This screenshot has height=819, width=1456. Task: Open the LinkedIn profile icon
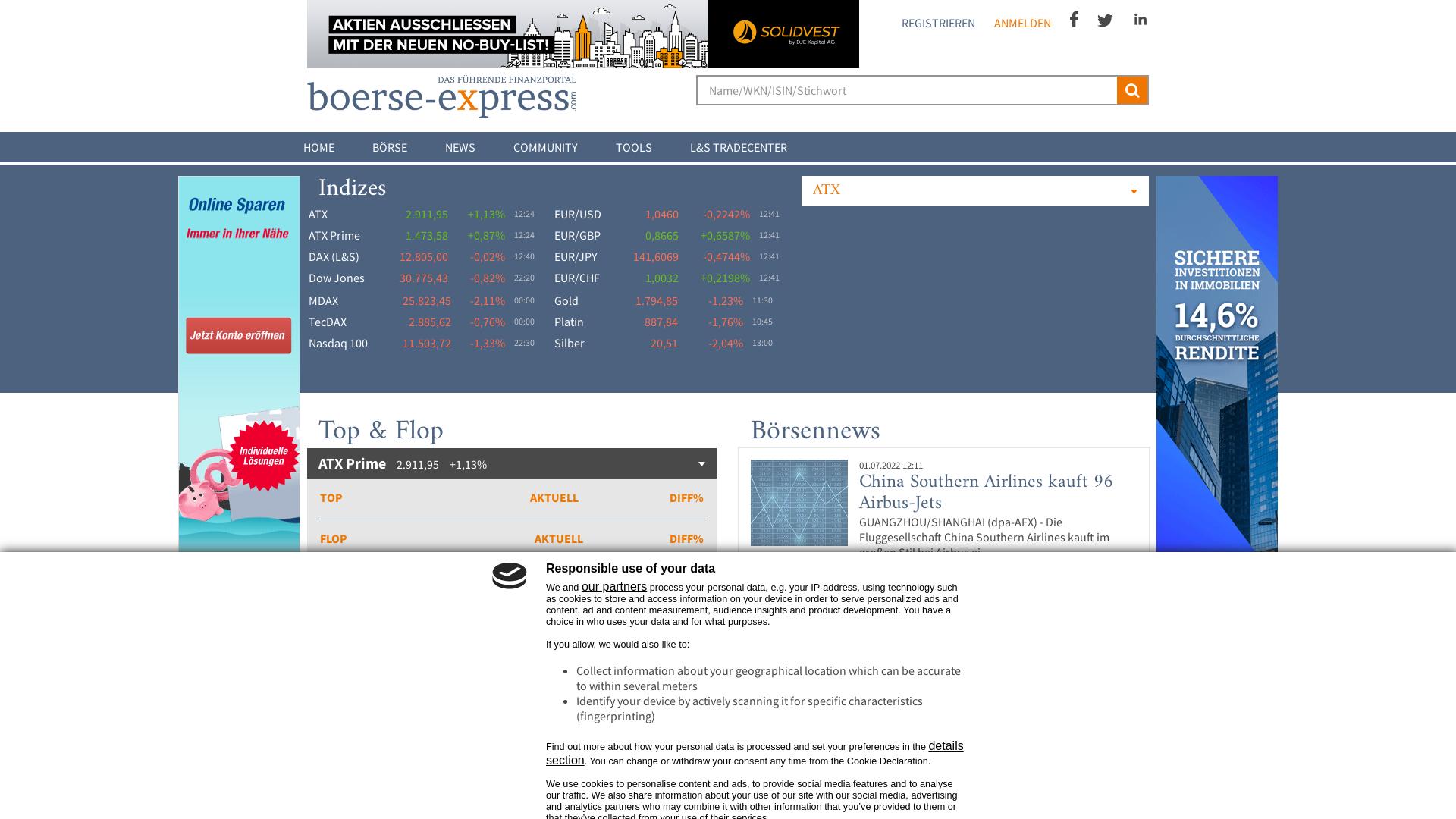click(x=1141, y=20)
